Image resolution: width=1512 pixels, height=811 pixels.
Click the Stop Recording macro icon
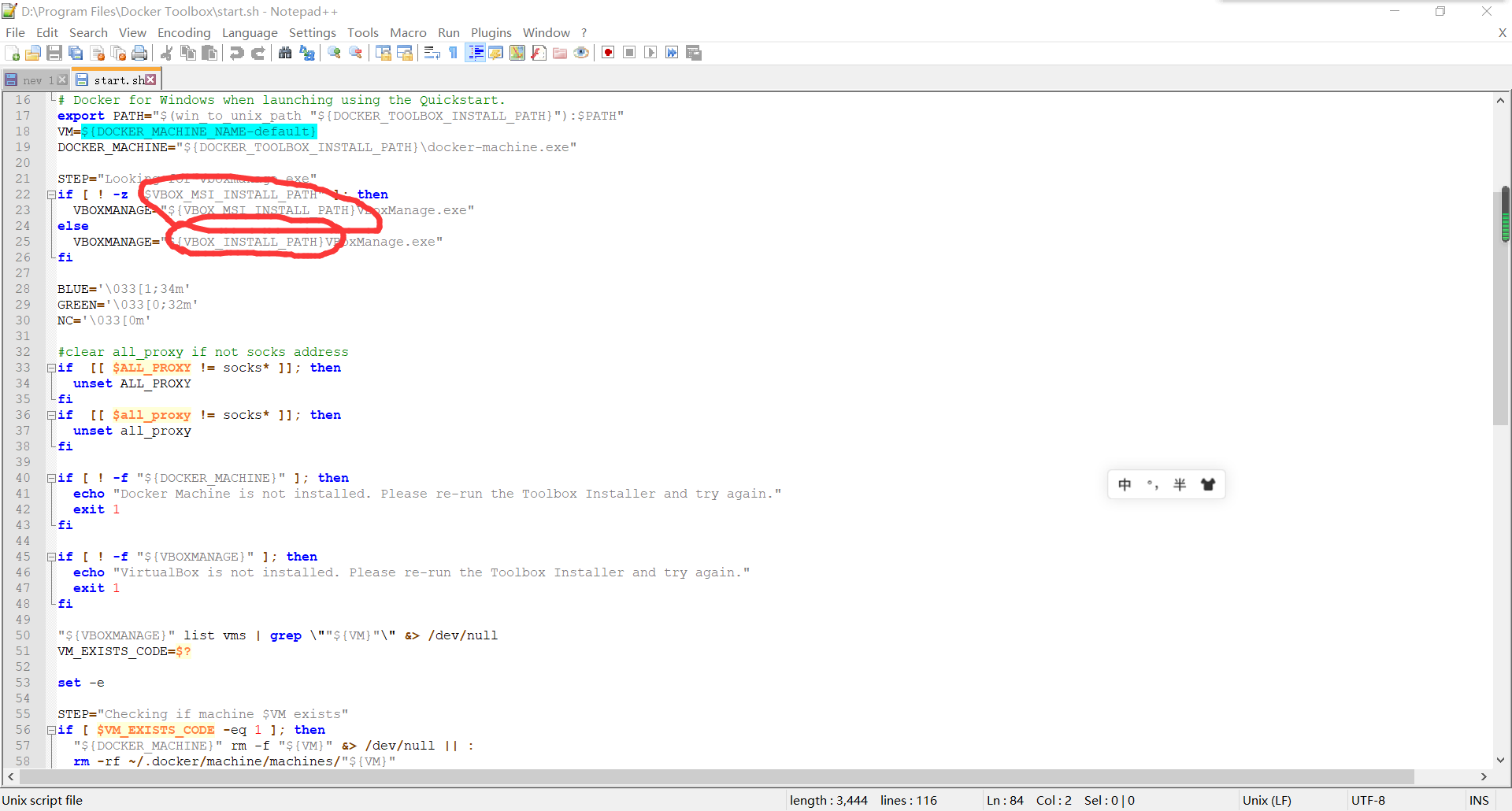tap(629, 53)
